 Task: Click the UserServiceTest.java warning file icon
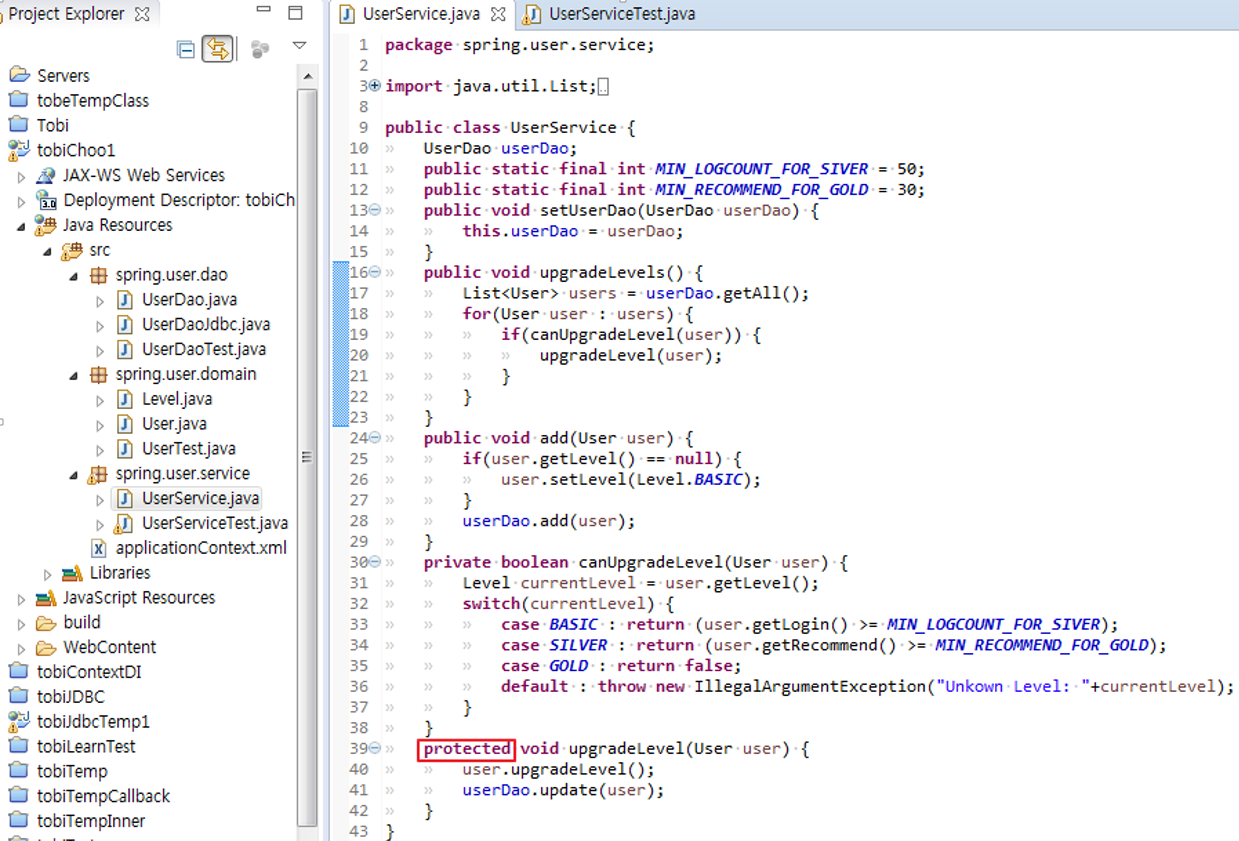click(125, 523)
